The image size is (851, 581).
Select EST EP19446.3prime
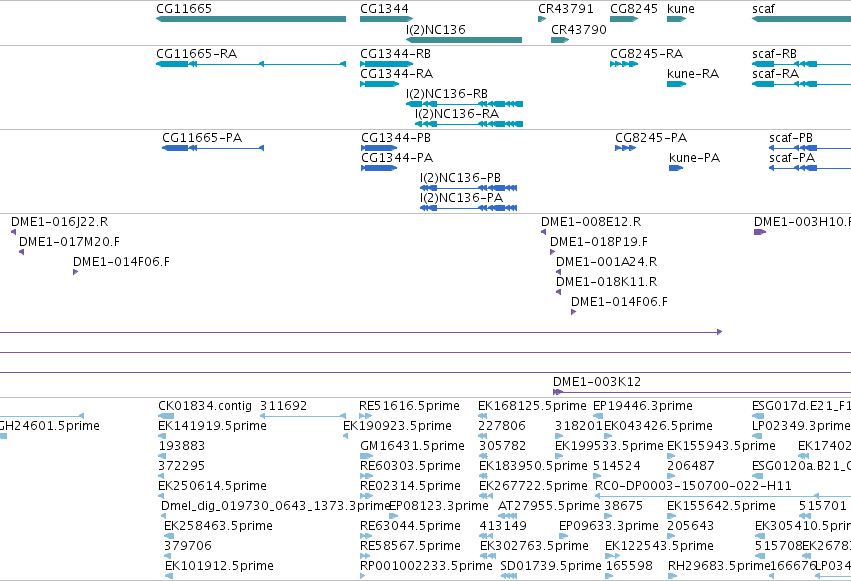click(x=643, y=406)
